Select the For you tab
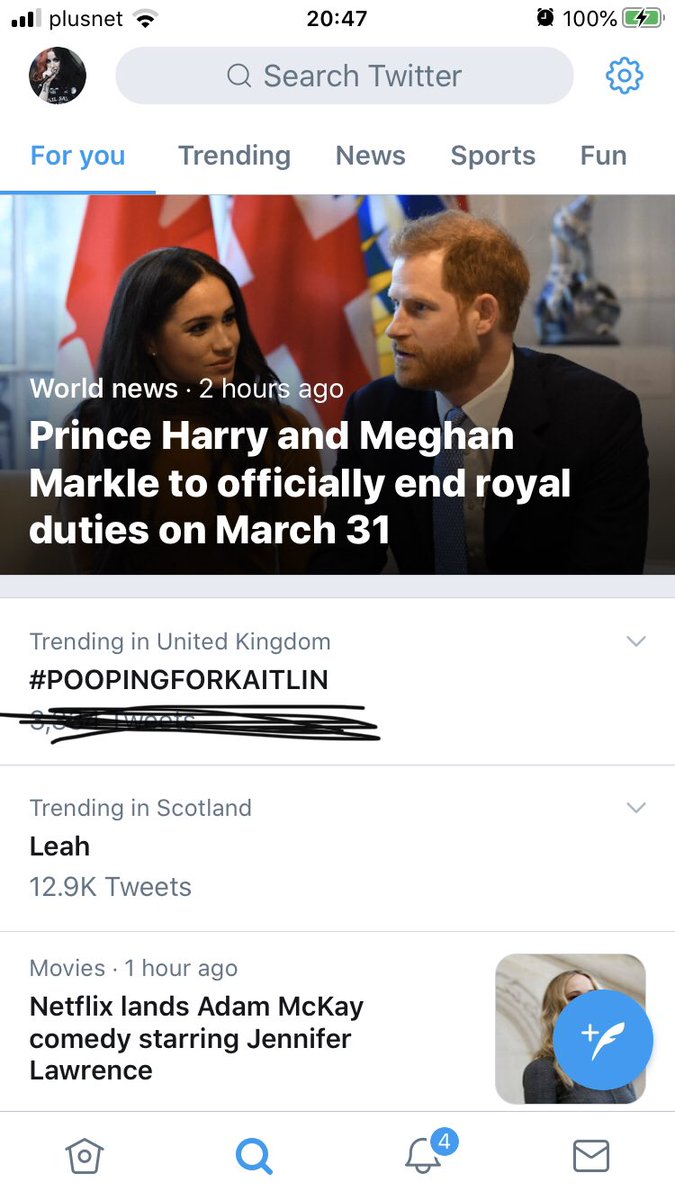Viewport: 675px width, 1200px height. pyautogui.click(x=78, y=156)
